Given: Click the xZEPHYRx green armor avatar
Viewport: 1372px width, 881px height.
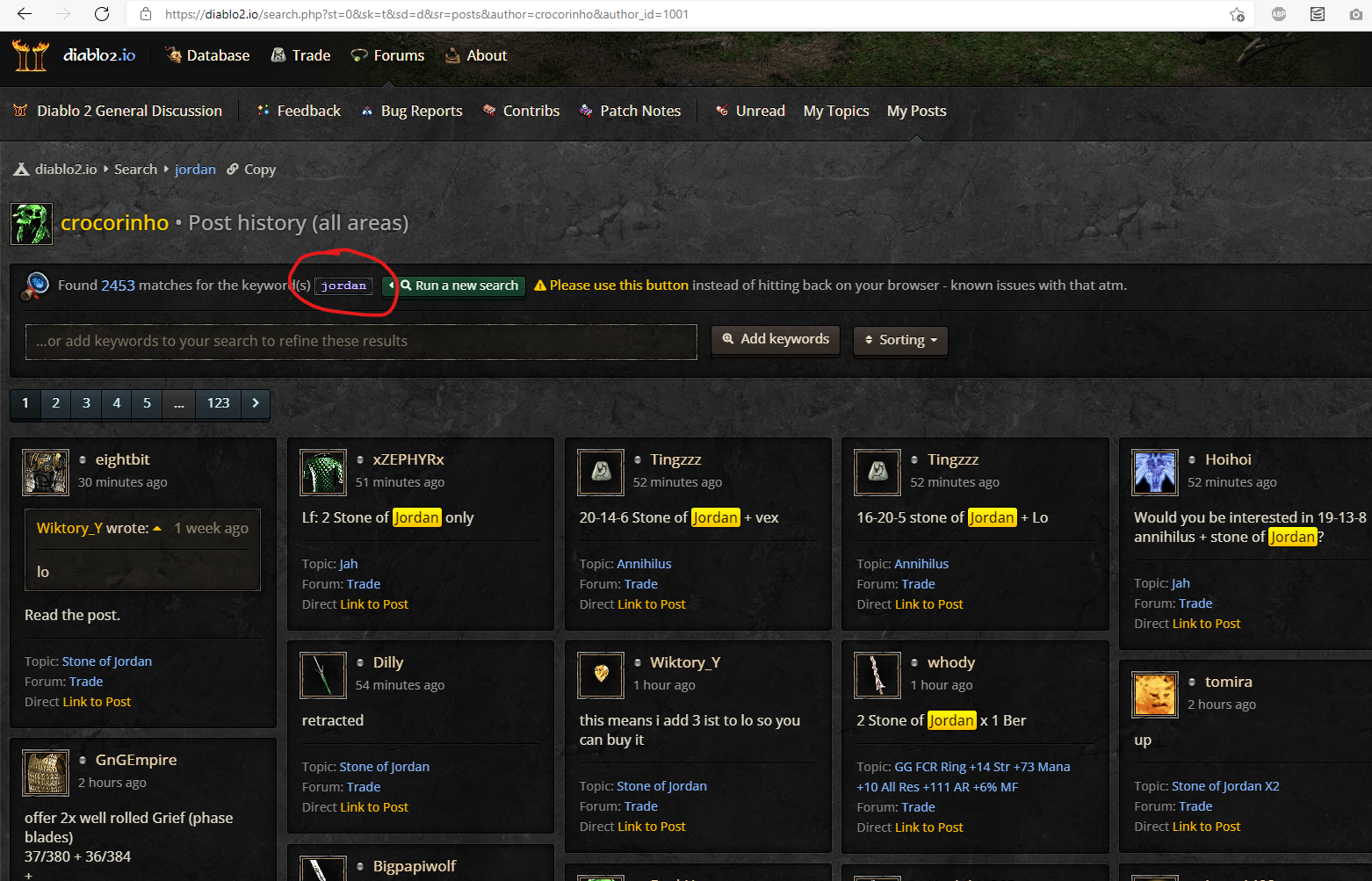Looking at the screenshot, I should click(323, 473).
